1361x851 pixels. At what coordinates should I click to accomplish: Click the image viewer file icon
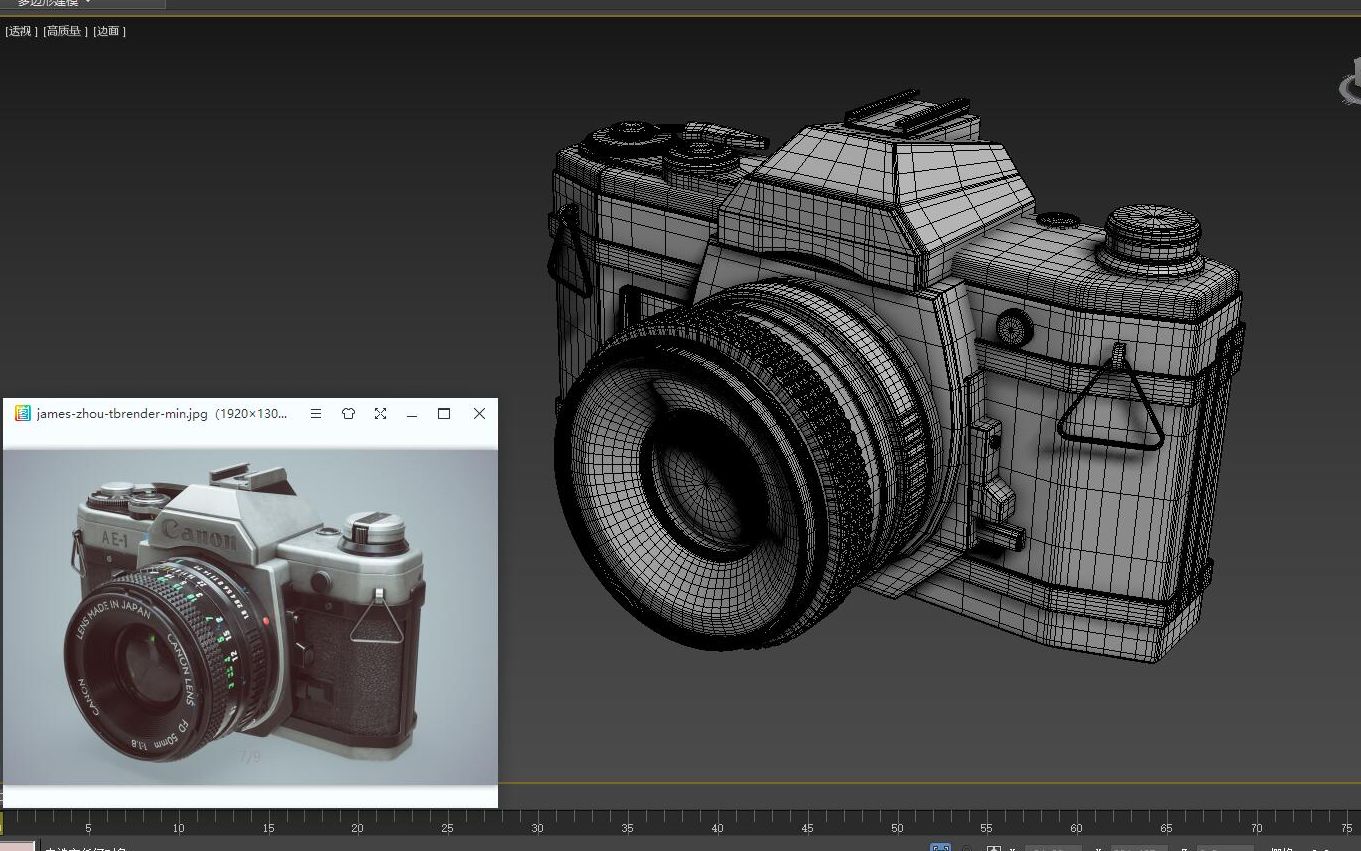(x=22, y=413)
